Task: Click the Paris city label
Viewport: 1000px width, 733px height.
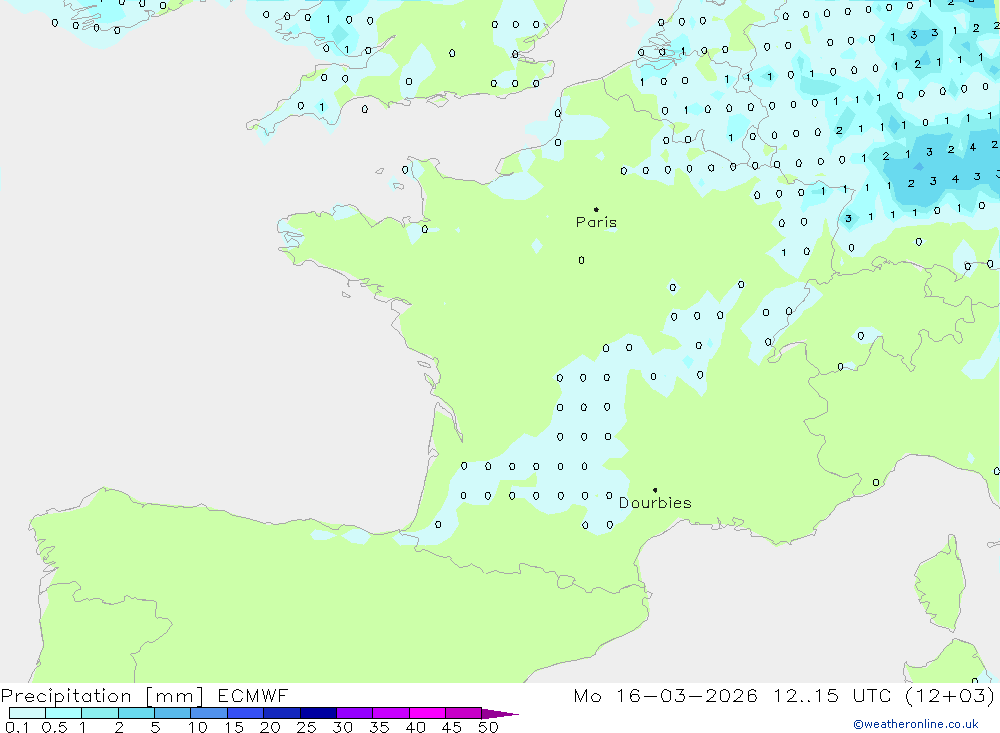Action: (596, 222)
